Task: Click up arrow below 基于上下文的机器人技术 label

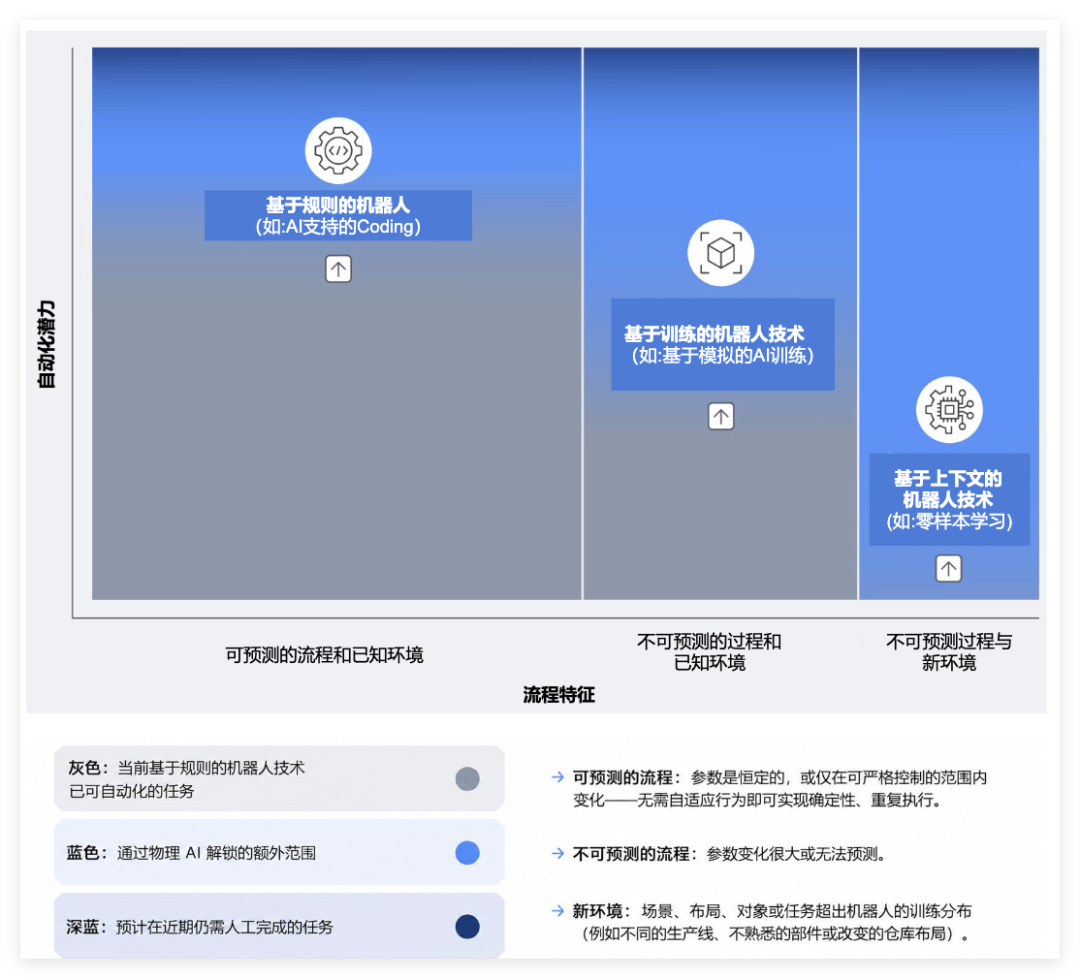Action: click(948, 569)
